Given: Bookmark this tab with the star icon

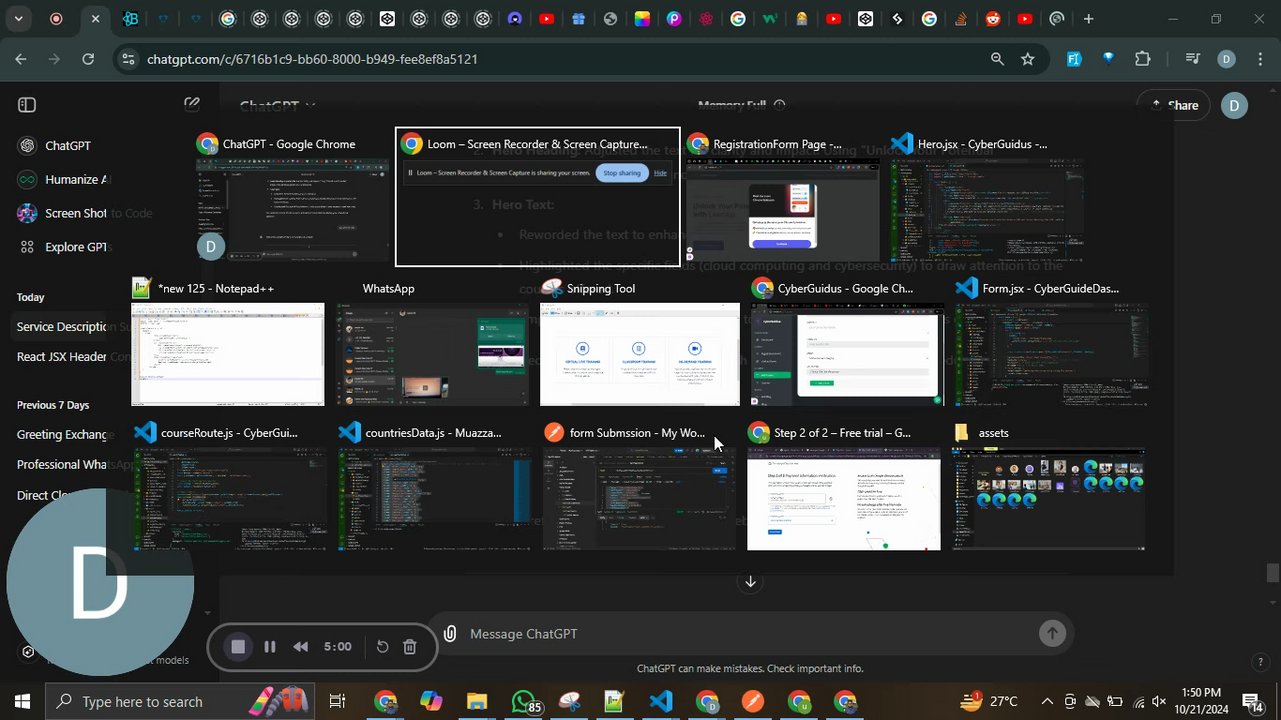Looking at the screenshot, I should click(1028, 59).
